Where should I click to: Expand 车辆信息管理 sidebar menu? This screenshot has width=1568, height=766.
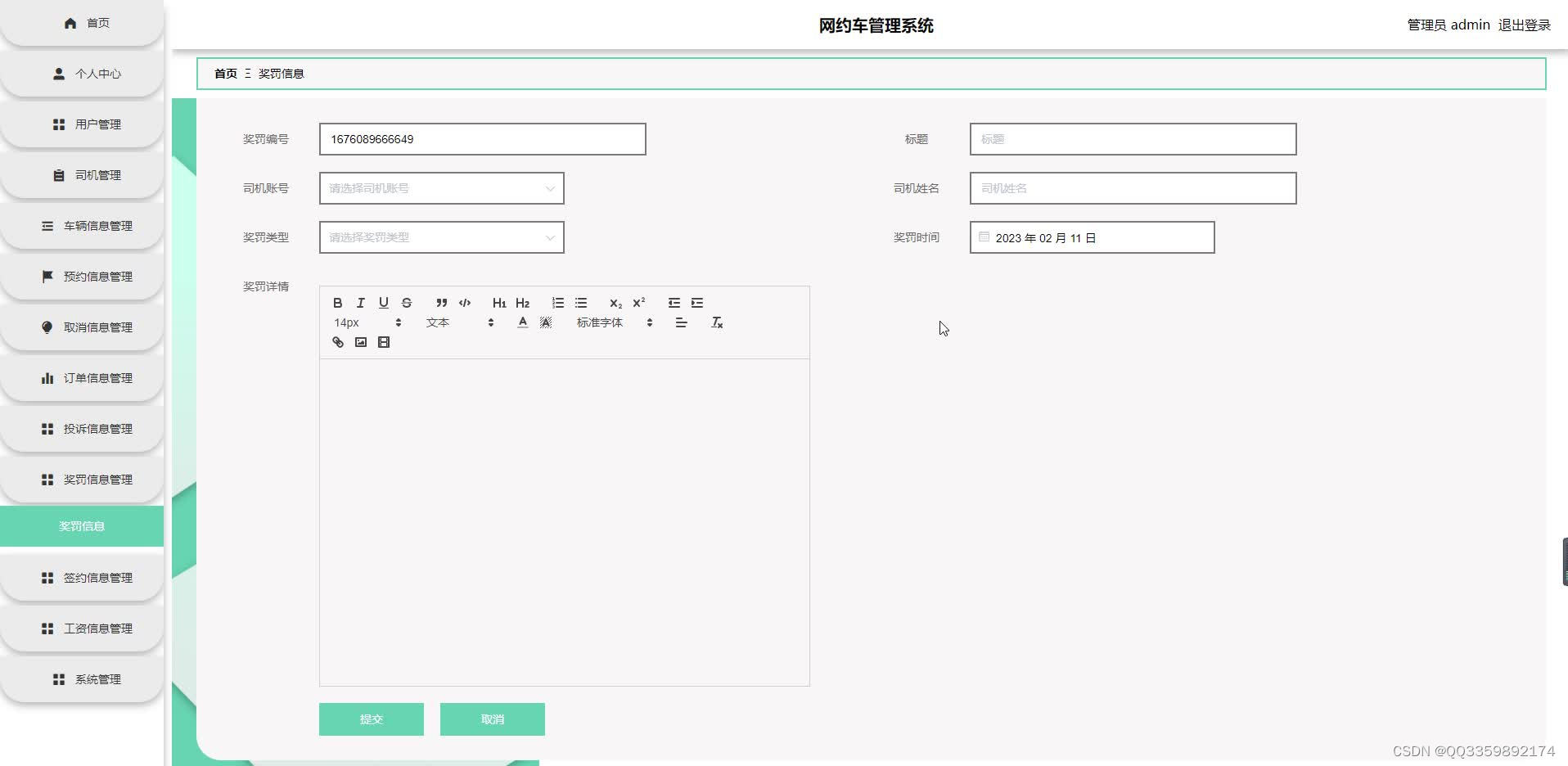coord(82,226)
